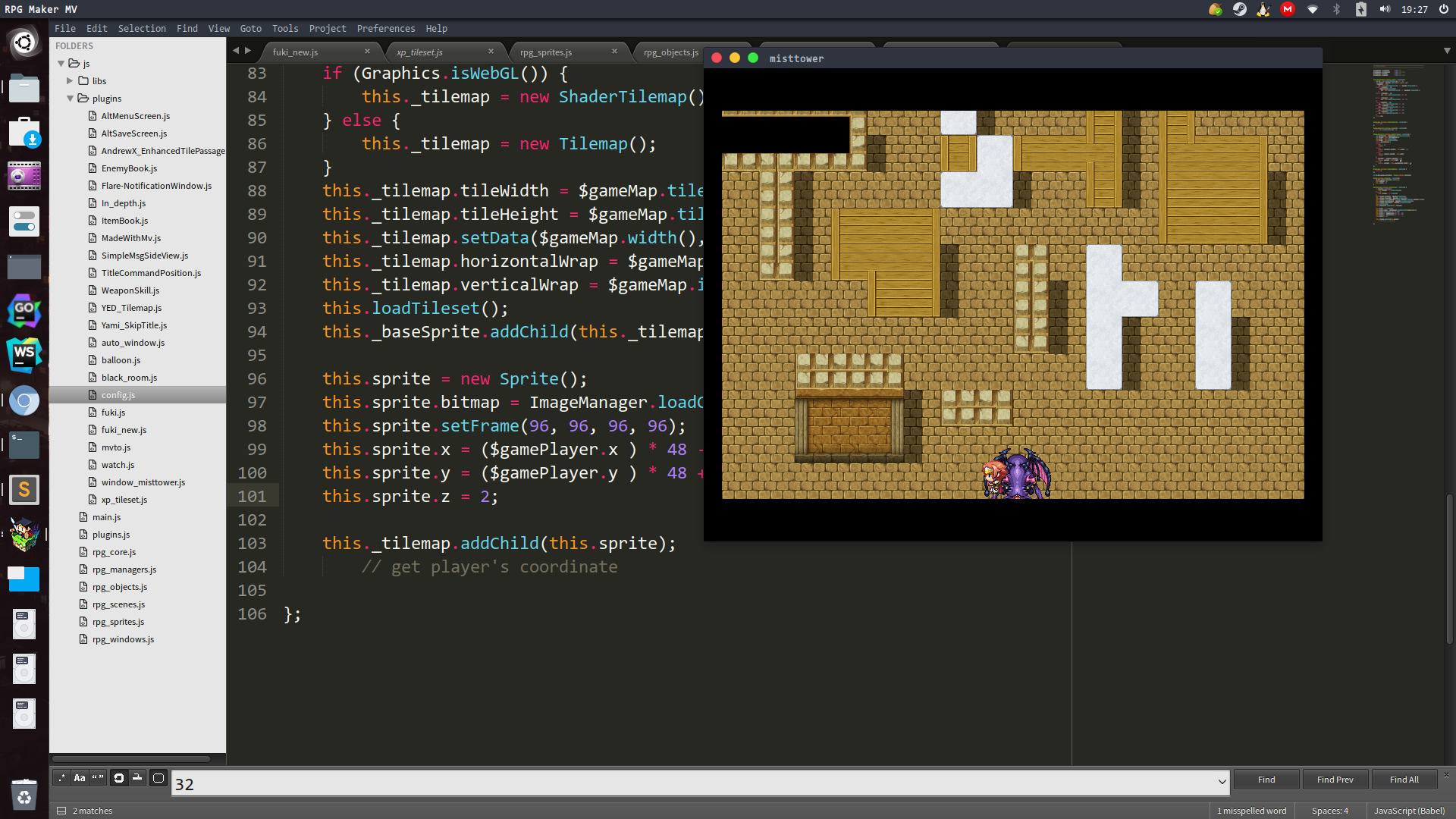The image size is (1456, 819).
Task: Toggle case sensitive search option
Action: (x=80, y=778)
